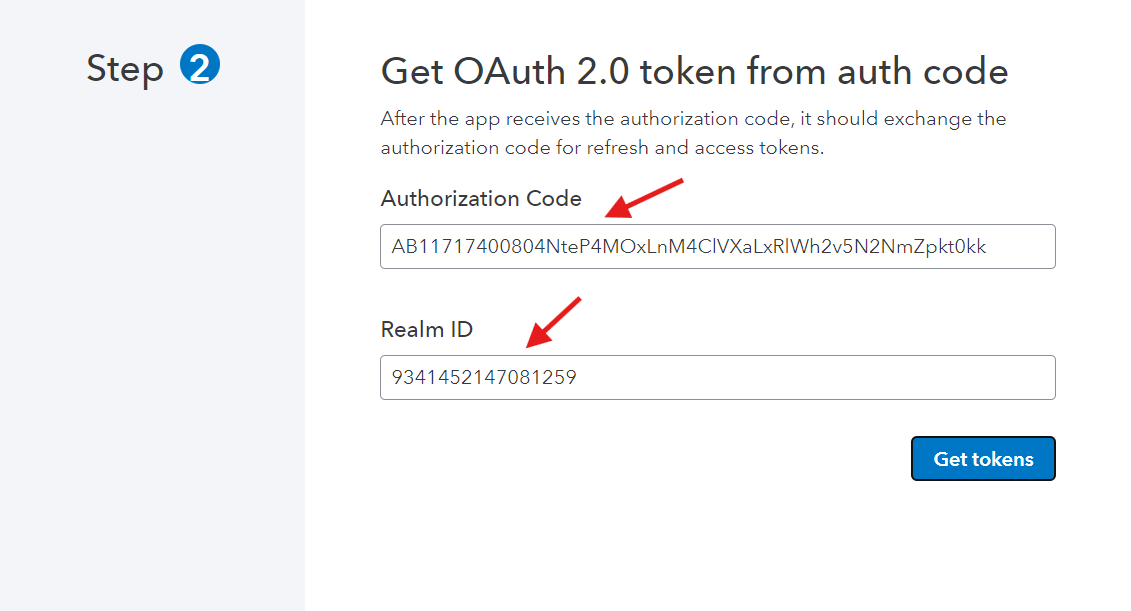The height and width of the screenshot is (611, 1131).
Task: Click the "should exchange the" text in description
Action: 911,119
